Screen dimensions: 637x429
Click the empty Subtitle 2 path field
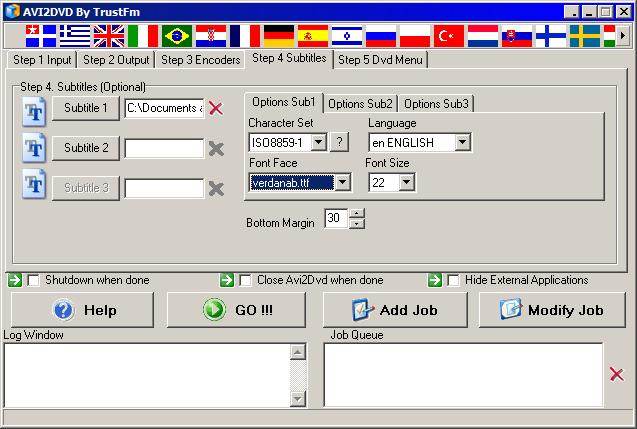[164, 148]
